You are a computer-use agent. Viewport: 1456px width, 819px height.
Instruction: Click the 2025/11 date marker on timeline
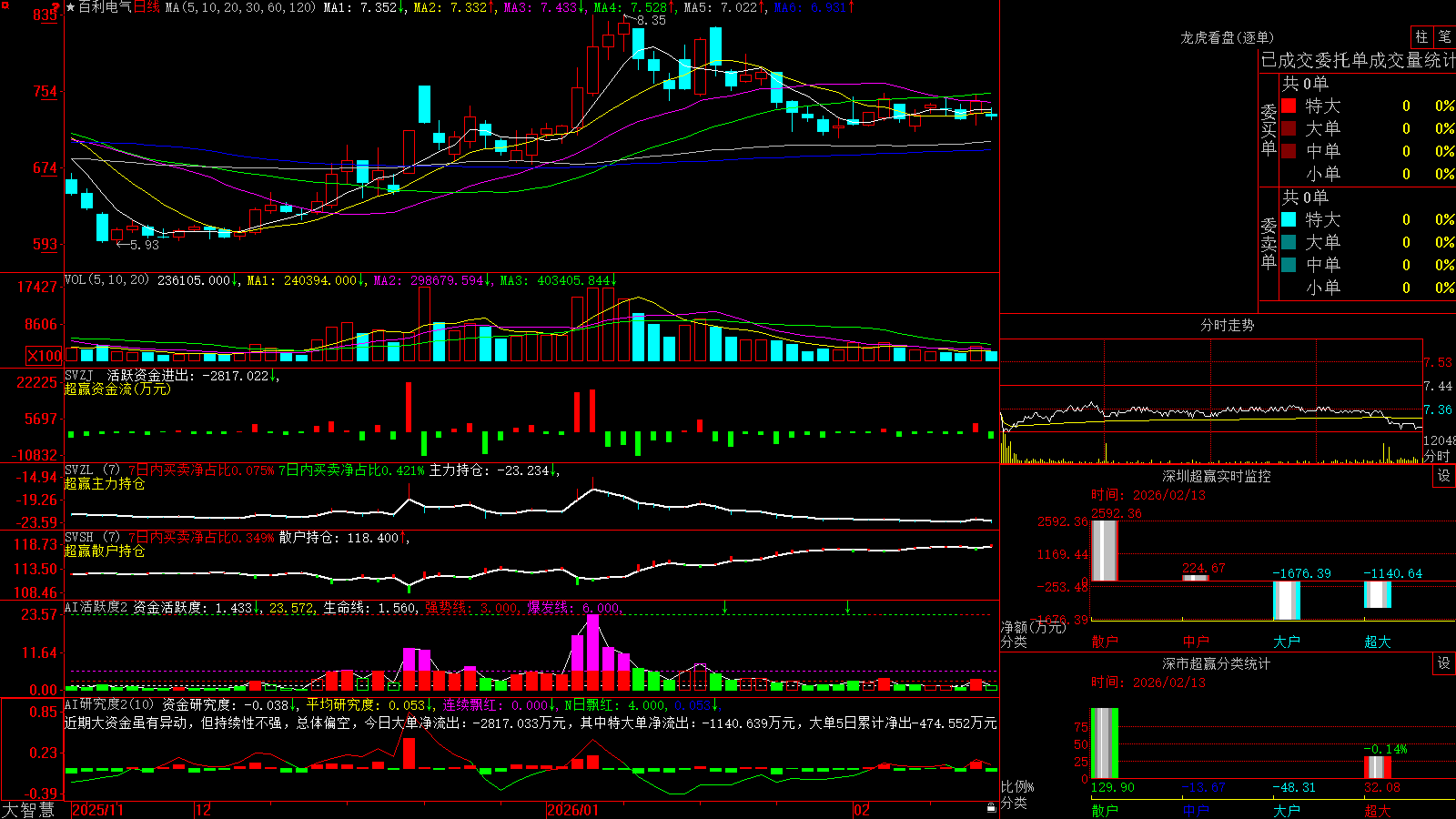[97, 810]
